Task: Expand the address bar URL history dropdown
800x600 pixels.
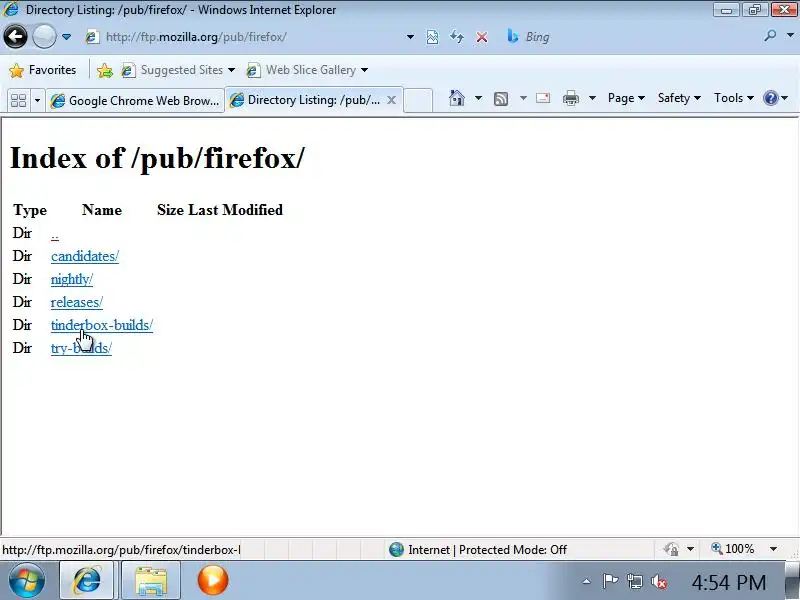Action: [410, 37]
